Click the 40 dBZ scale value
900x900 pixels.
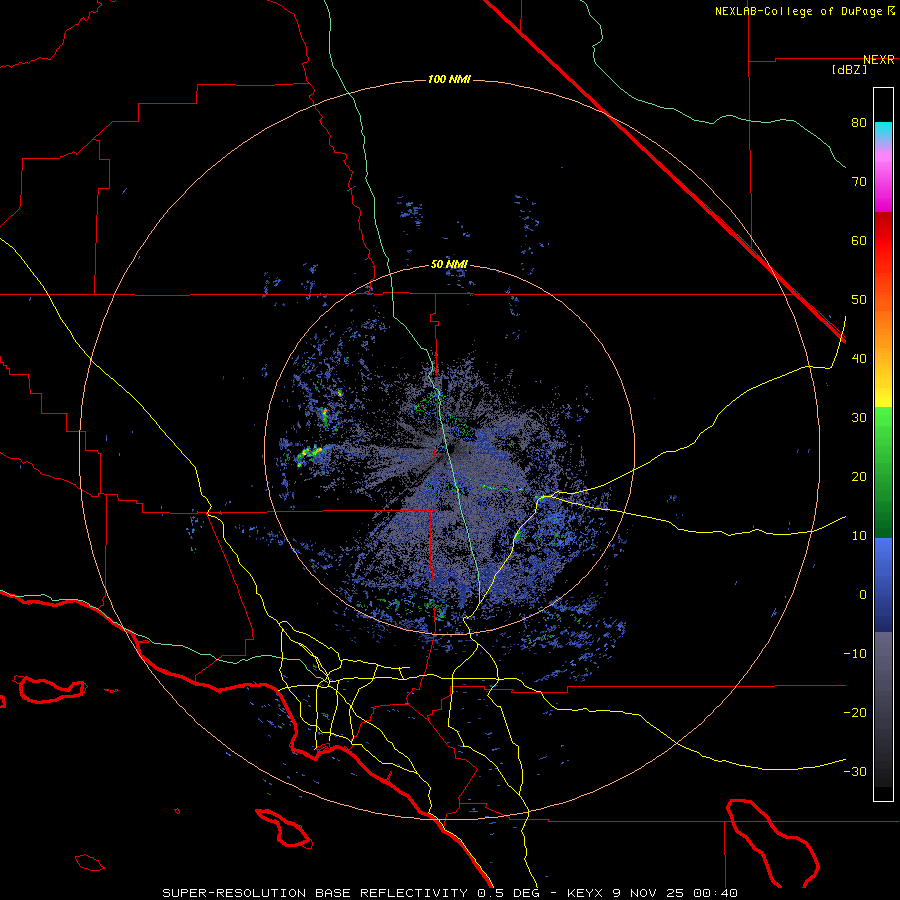[x=859, y=359]
